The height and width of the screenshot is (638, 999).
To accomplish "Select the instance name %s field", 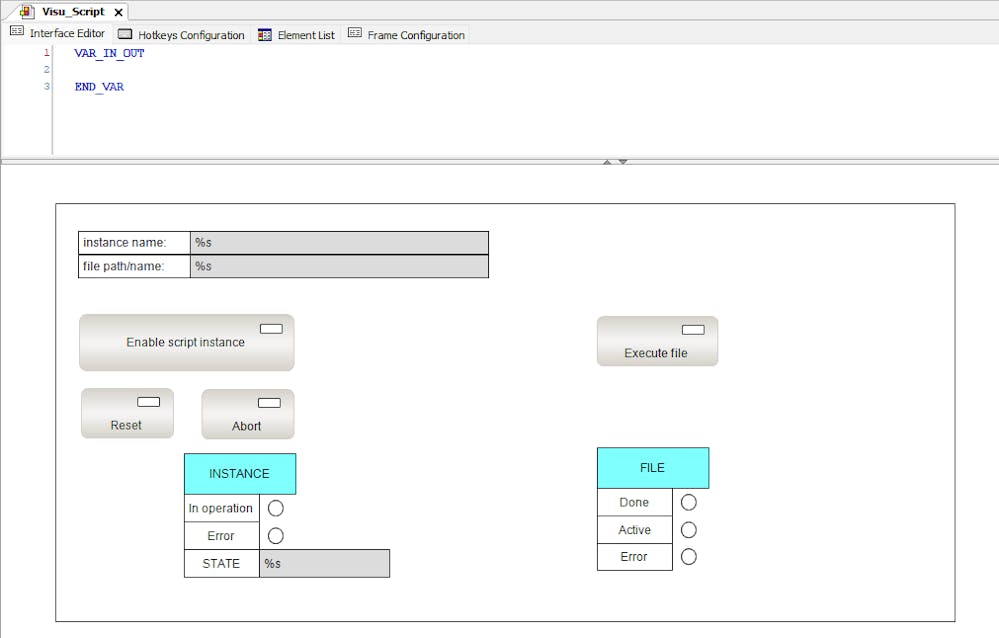I will click(x=339, y=243).
